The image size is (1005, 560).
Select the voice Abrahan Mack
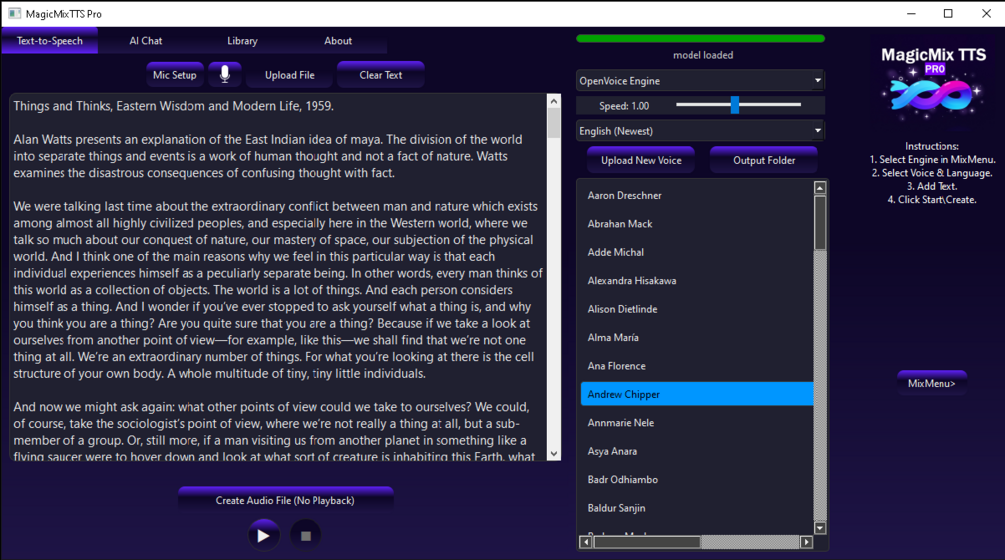[x=697, y=224]
